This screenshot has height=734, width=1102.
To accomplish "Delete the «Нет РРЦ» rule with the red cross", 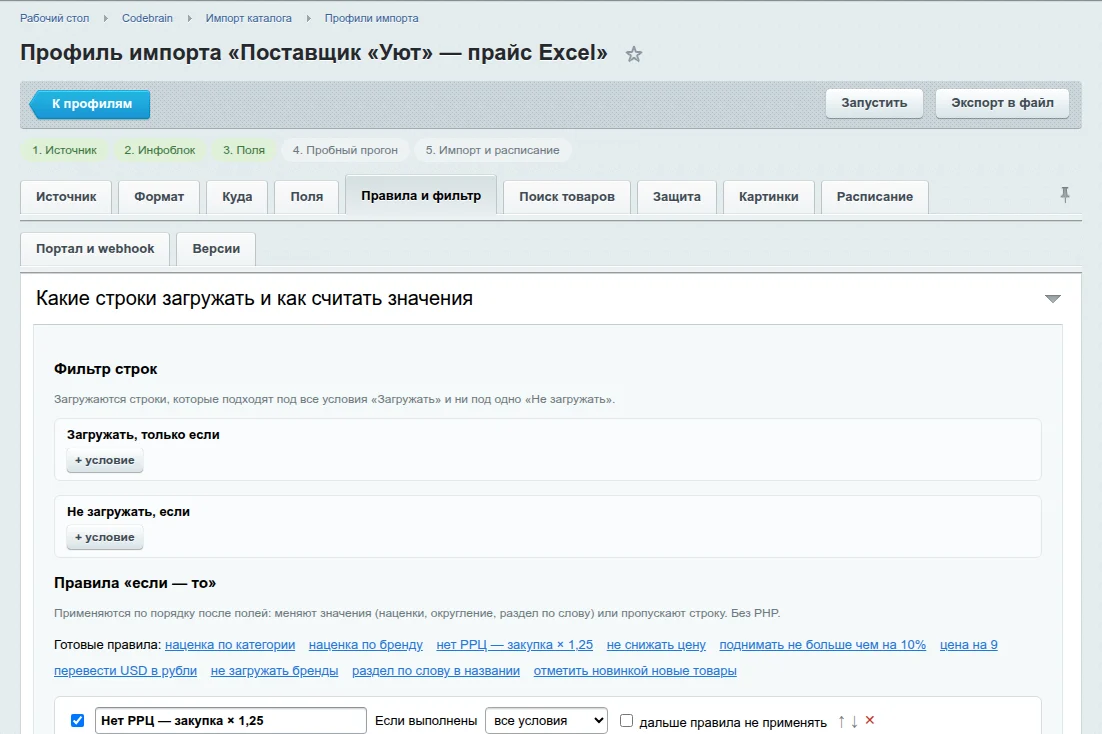I will [x=870, y=720].
